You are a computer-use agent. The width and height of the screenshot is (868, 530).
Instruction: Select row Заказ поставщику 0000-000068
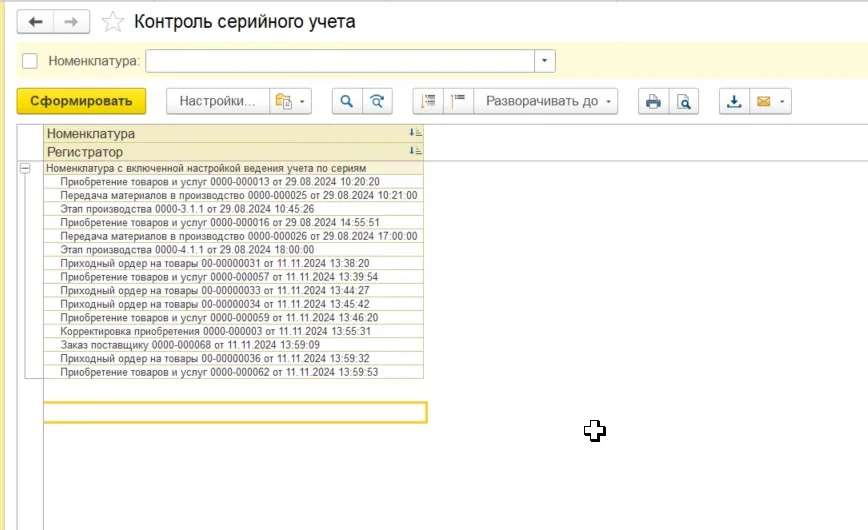[234, 344]
